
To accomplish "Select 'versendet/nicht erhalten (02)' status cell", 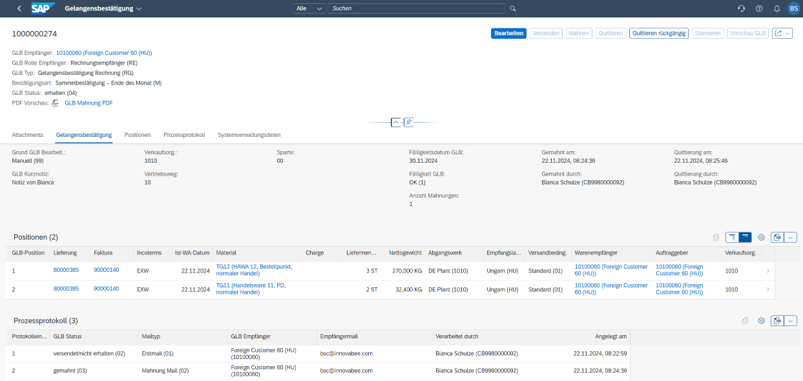I will pos(89,353).
